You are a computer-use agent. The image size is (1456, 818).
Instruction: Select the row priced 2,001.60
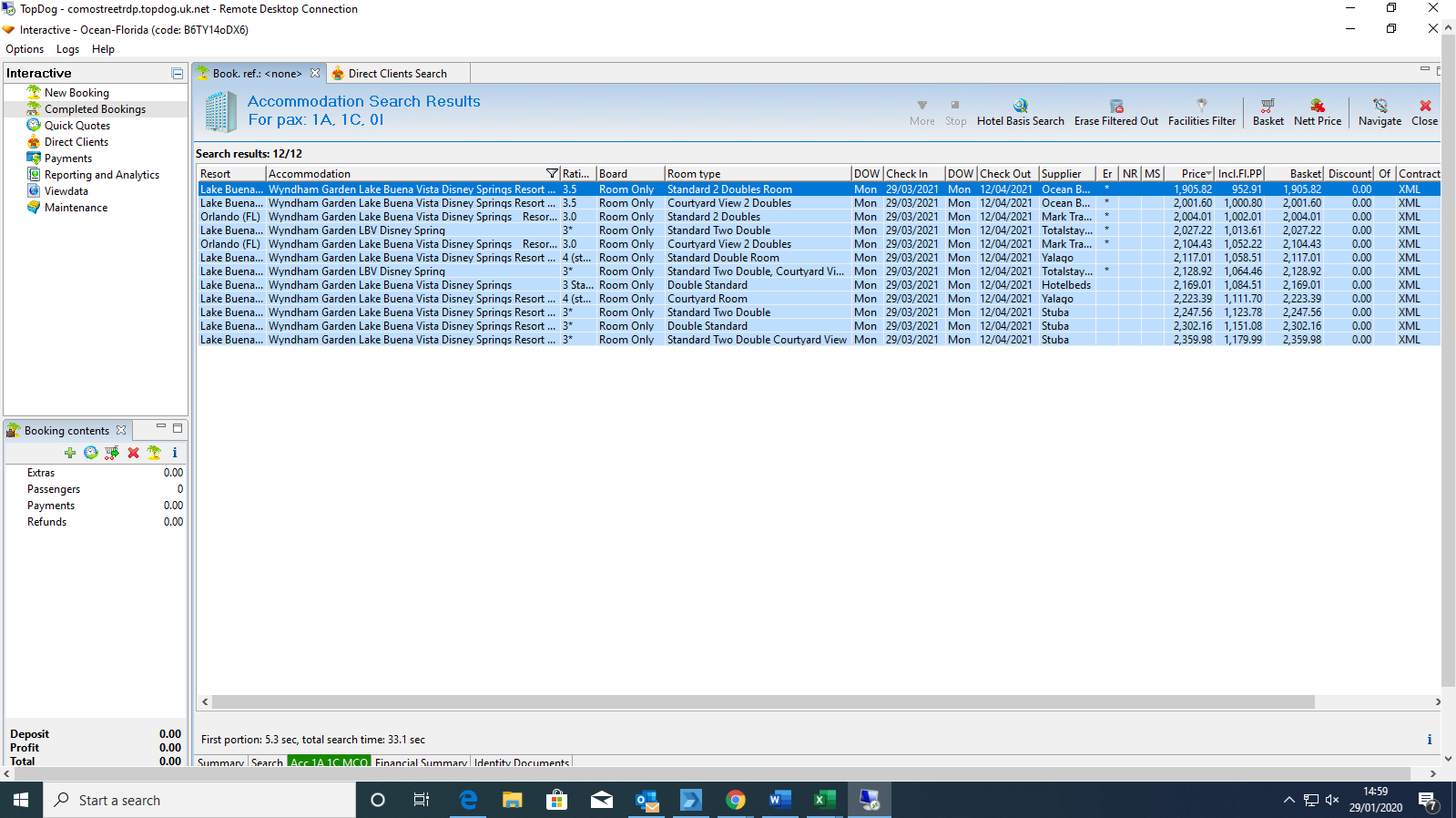[819, 203]
